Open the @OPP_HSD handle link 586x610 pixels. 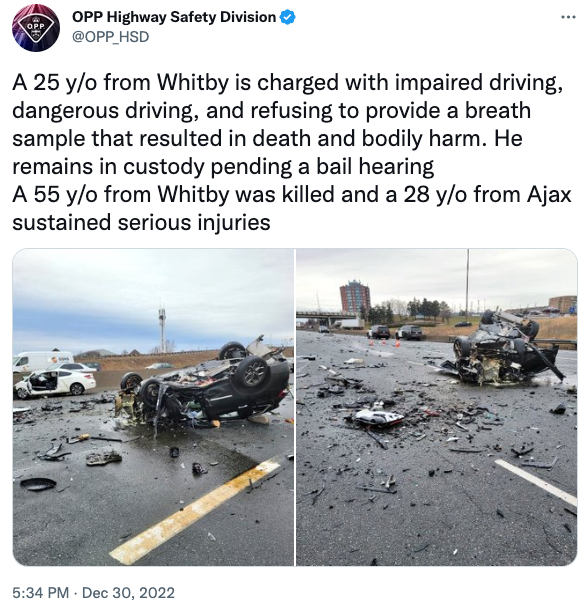point(111,37)
